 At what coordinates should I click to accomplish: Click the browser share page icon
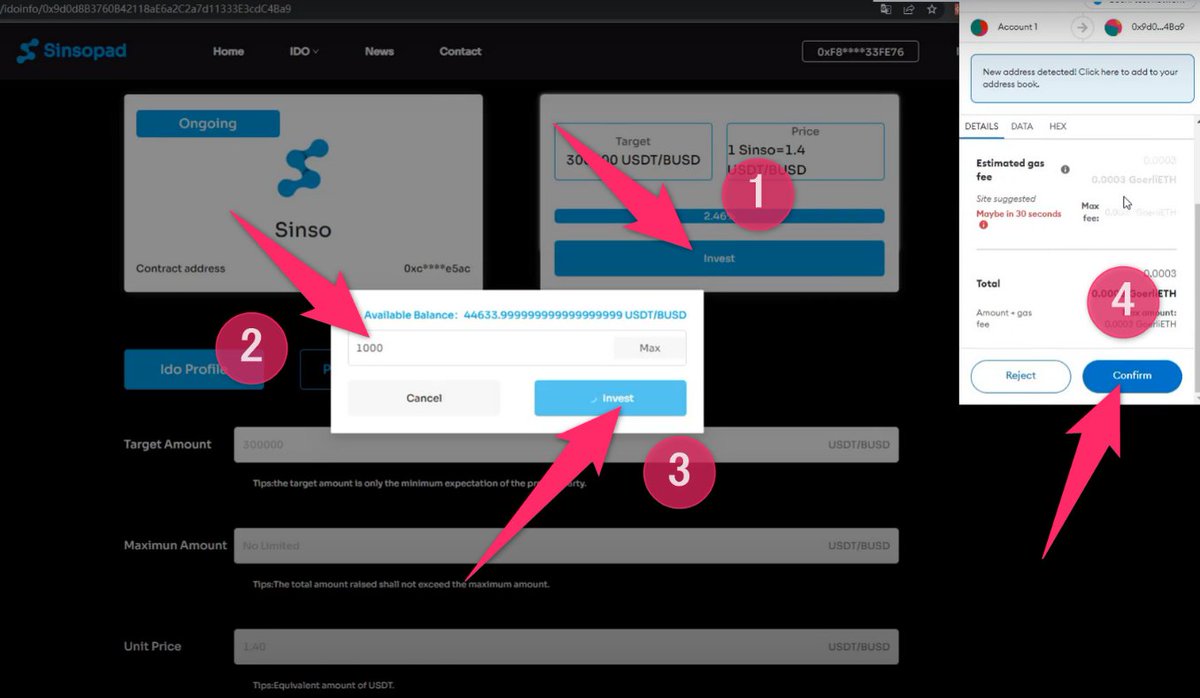tap(909, 9)
